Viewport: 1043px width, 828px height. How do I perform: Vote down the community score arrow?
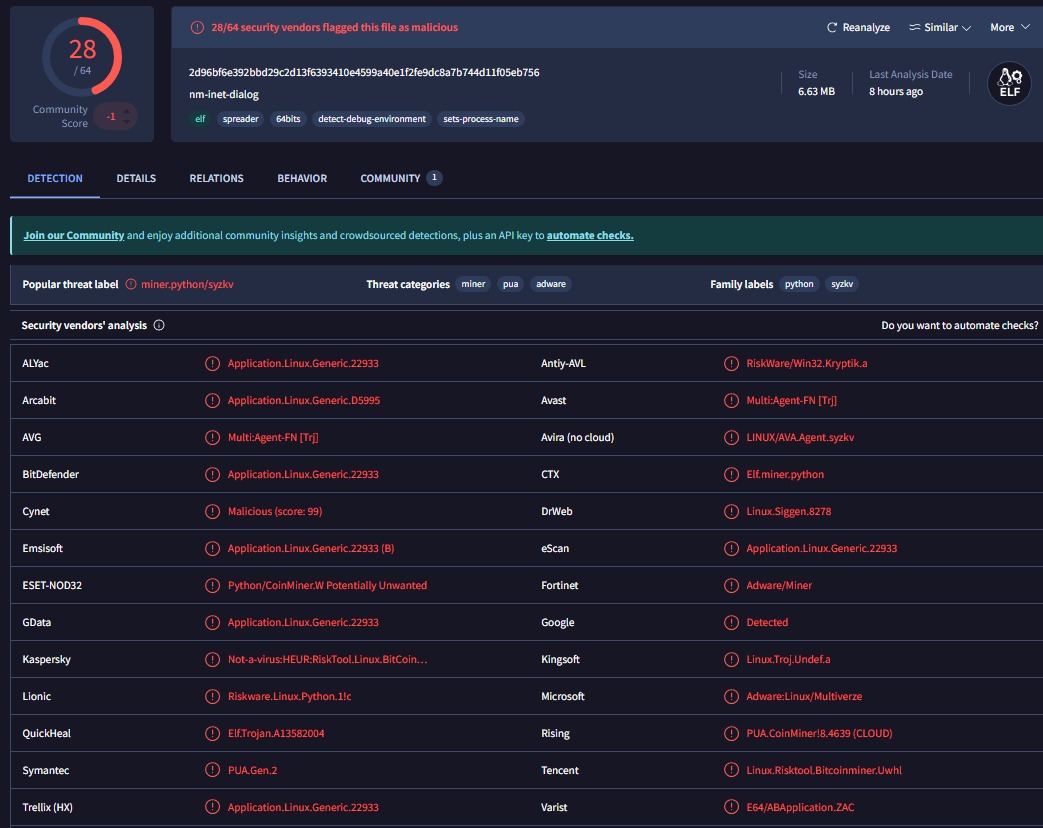[126, 122]
